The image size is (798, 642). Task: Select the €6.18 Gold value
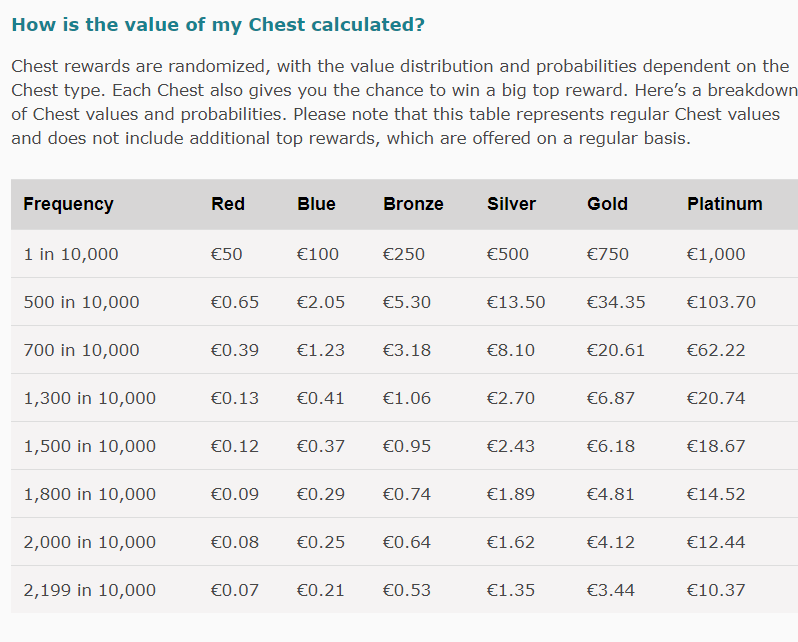(x=611, y=446)
